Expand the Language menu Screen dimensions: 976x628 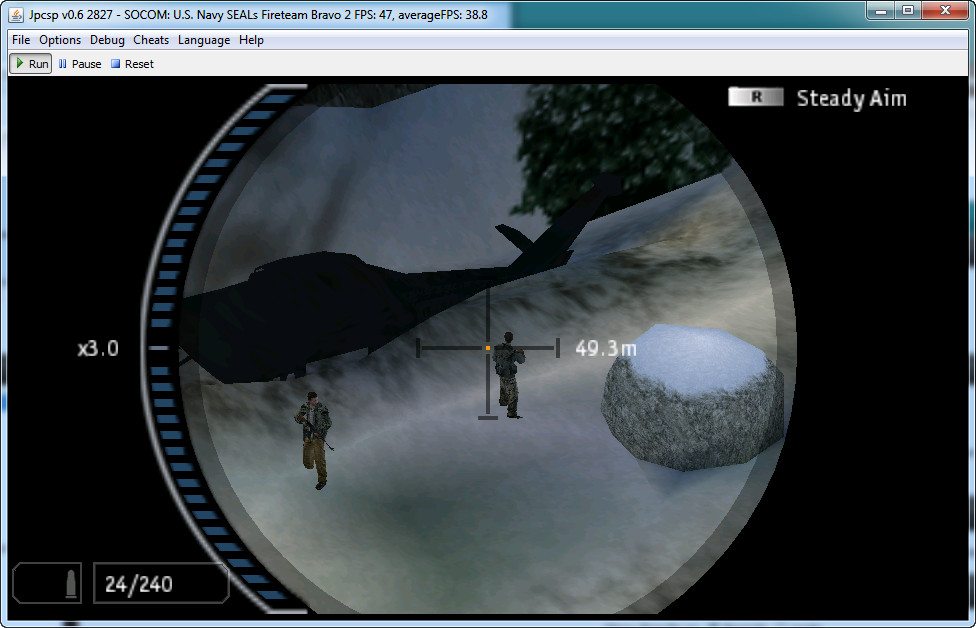204,40
